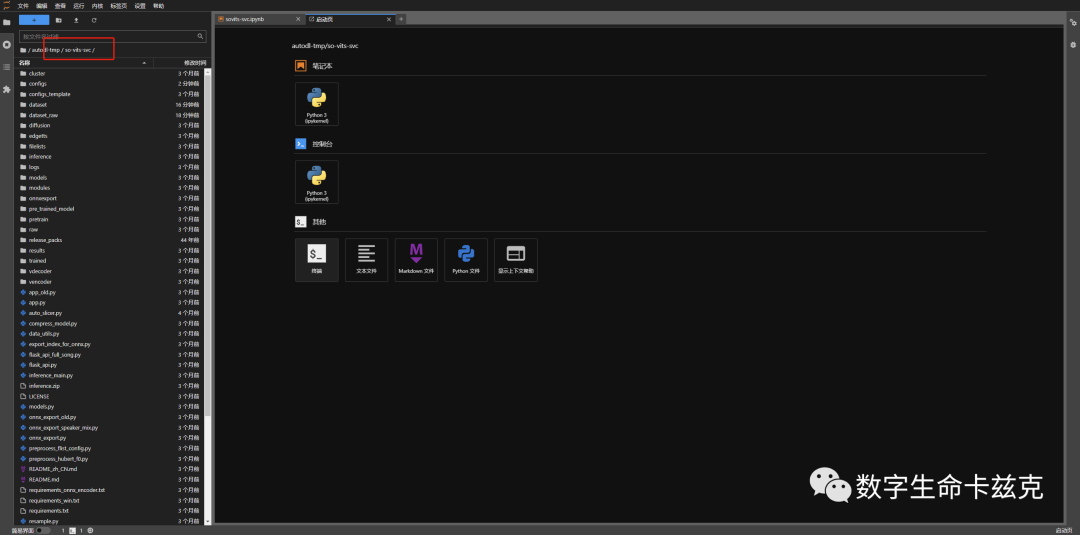Click the 显示上下文帮助 launcher card
This screenshot has width=1080, height=535.
click(x=516, y=260)
